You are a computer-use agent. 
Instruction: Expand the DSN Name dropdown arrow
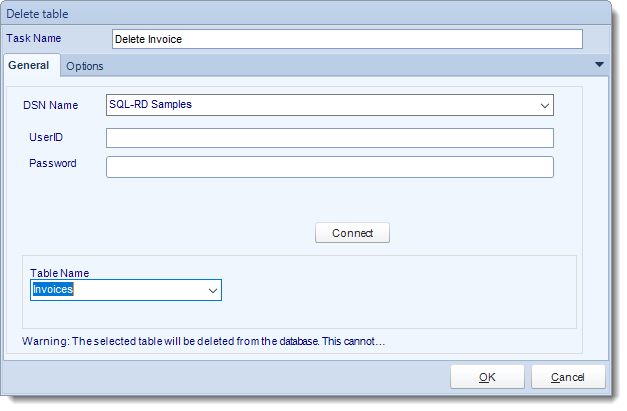click(544, 106)
